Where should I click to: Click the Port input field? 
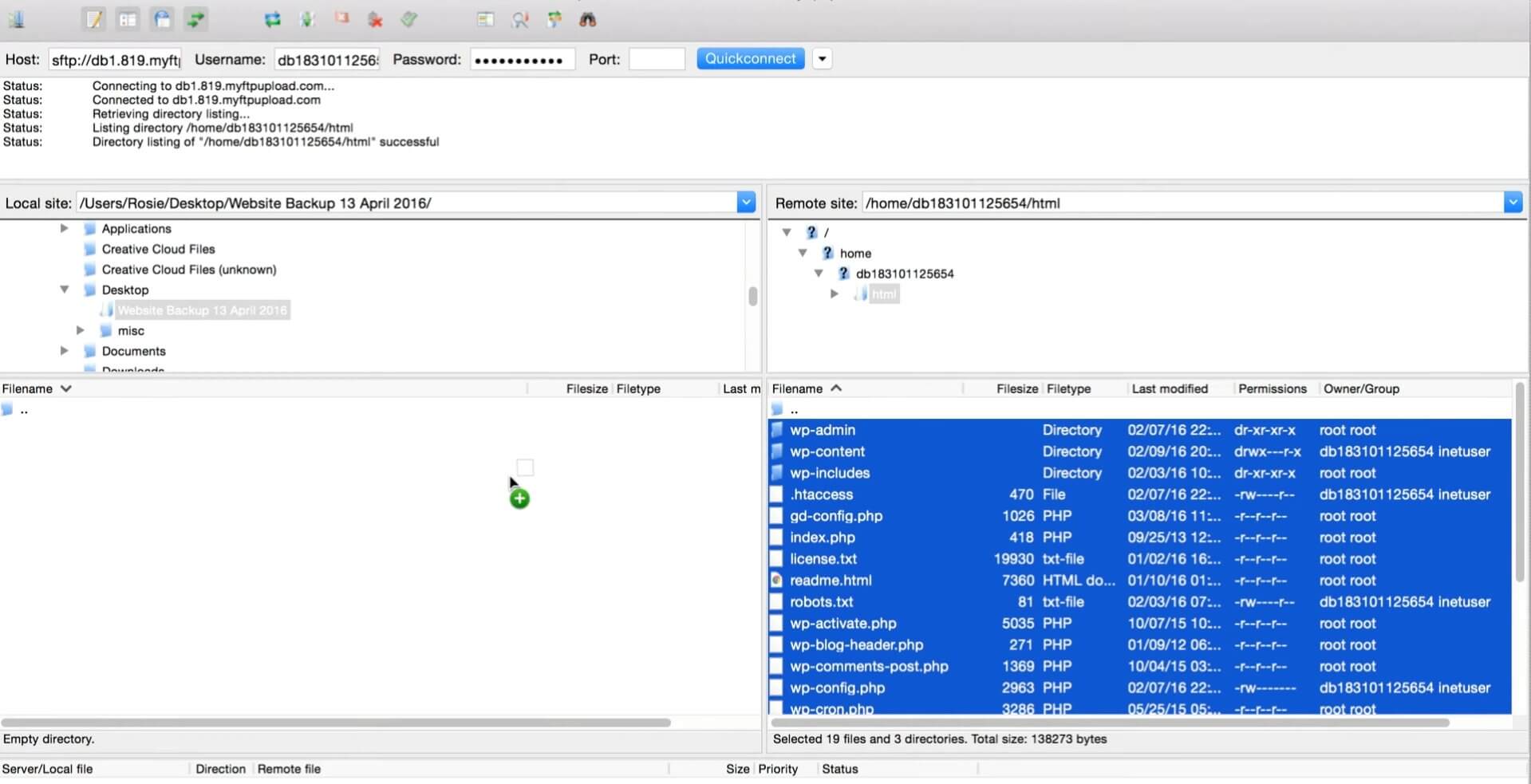click(657, 59)
